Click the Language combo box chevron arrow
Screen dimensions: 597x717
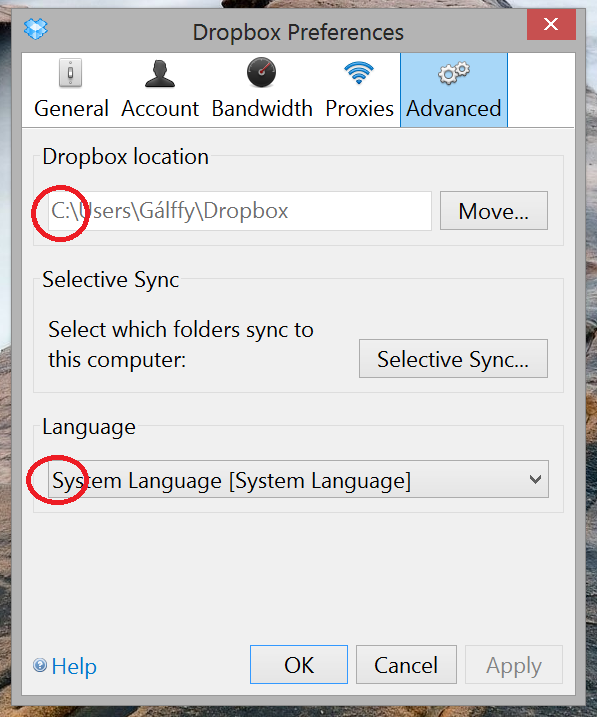pos(535,479)
